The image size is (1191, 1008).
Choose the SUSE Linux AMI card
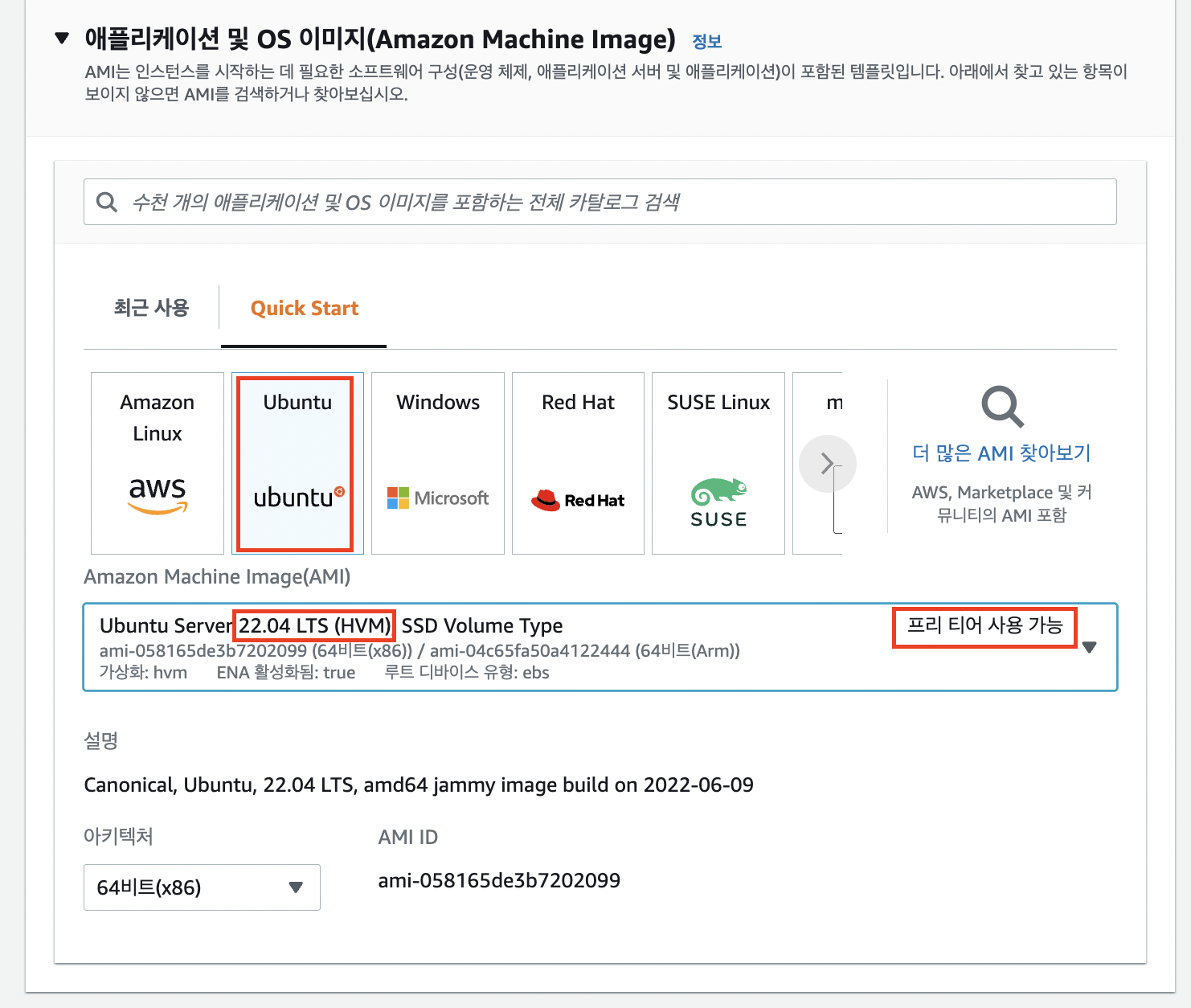pyautogui.click(x=718, y=463)
